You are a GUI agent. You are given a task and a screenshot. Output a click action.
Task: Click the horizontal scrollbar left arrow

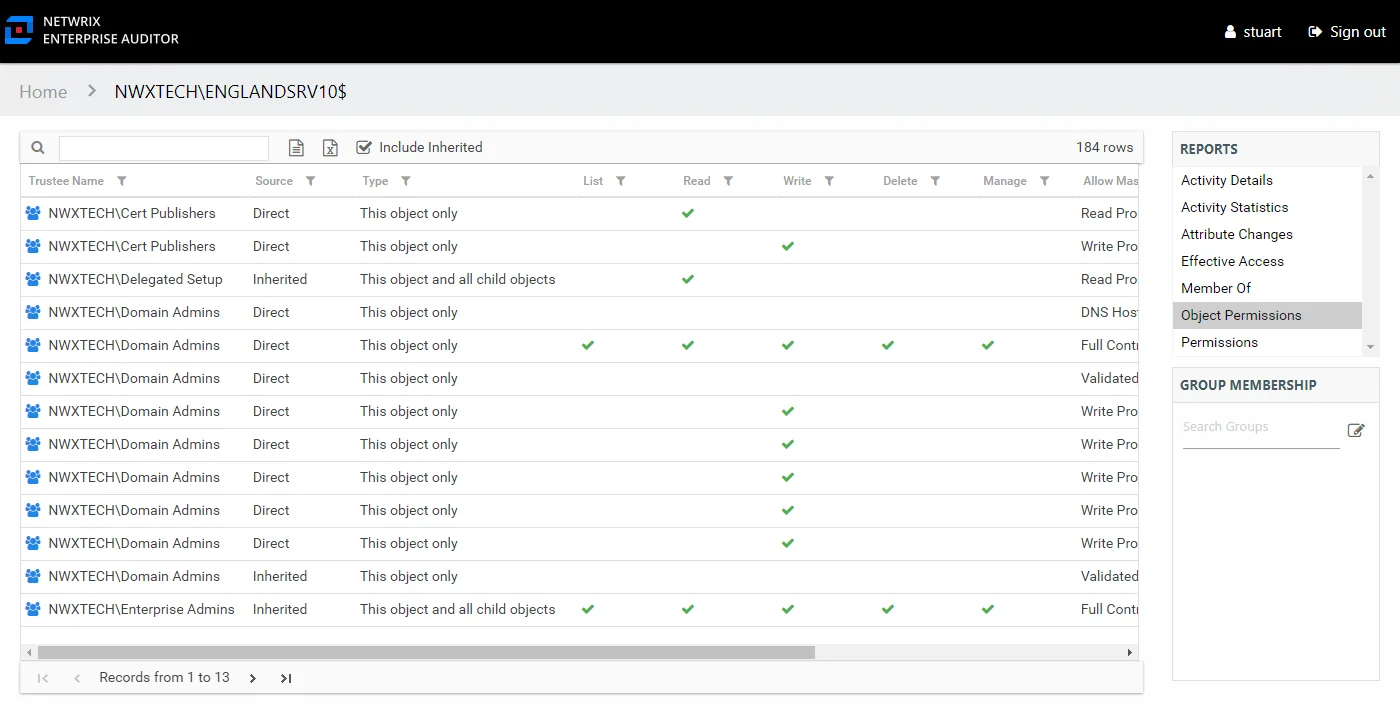29,652
